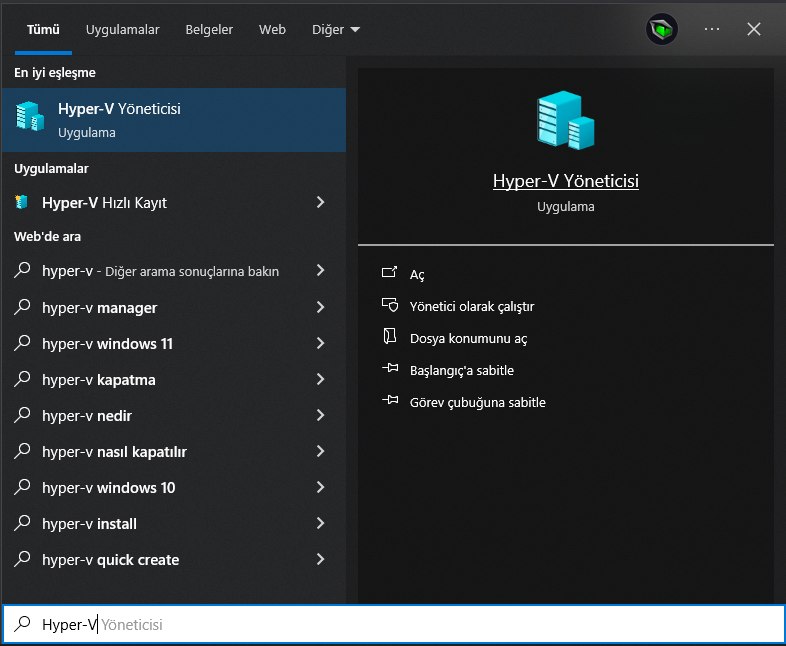The image size is (786, 646).
Task: Expand the 'hyper-v quick create' suggestion arrow
Action: pyautogui.click(x=320, y=559)
